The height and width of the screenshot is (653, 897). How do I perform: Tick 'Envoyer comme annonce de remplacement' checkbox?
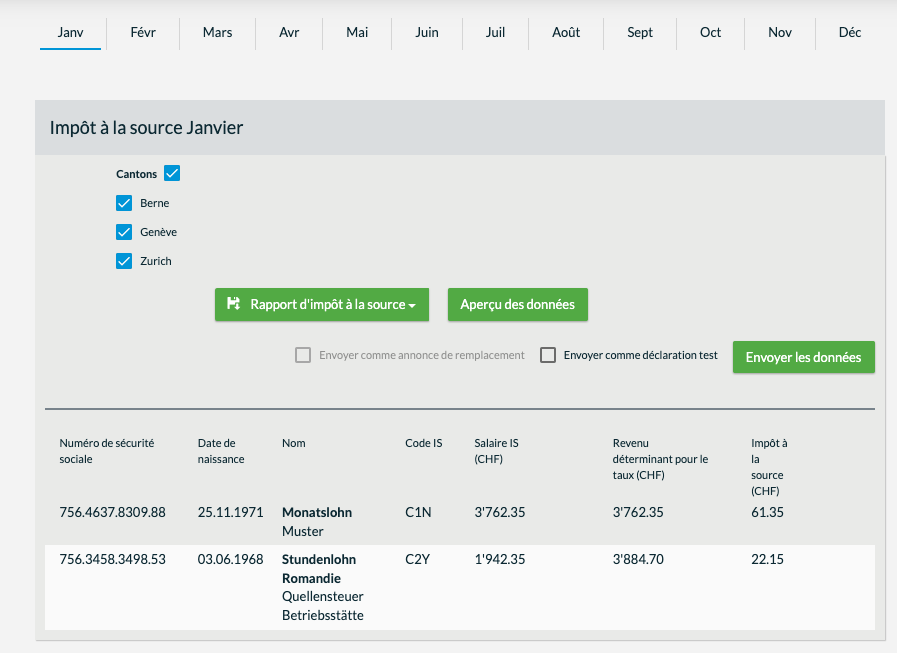click(x=303, y=355)
